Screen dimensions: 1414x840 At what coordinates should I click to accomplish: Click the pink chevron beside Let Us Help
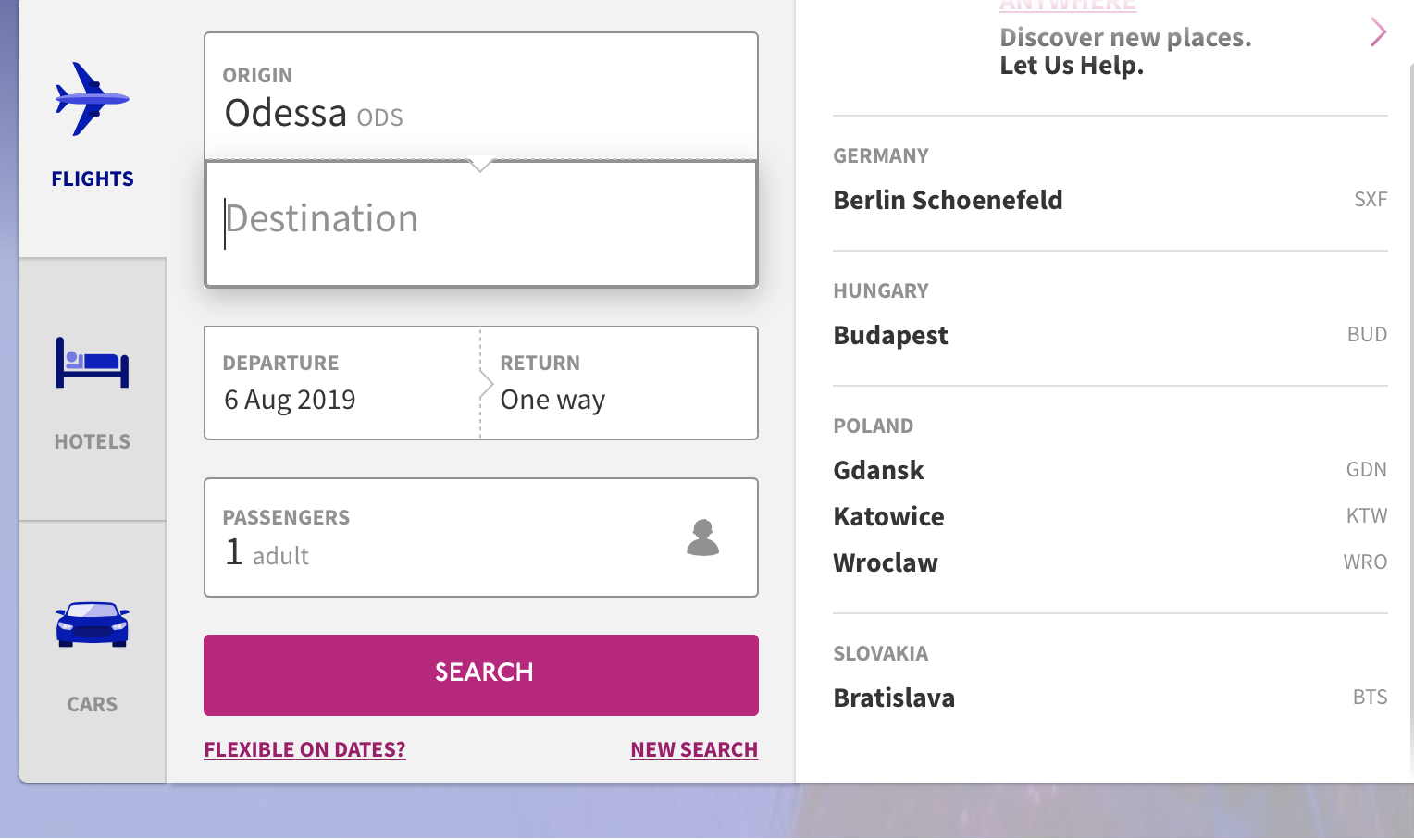(1378, 32)
